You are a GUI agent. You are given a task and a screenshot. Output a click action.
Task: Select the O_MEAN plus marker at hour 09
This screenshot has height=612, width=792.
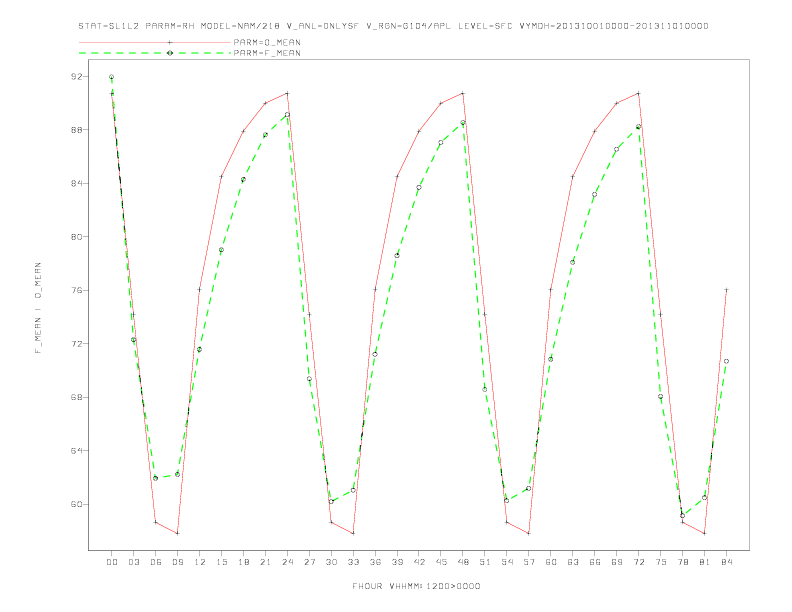pyautogui.click(x=177, y=533)
